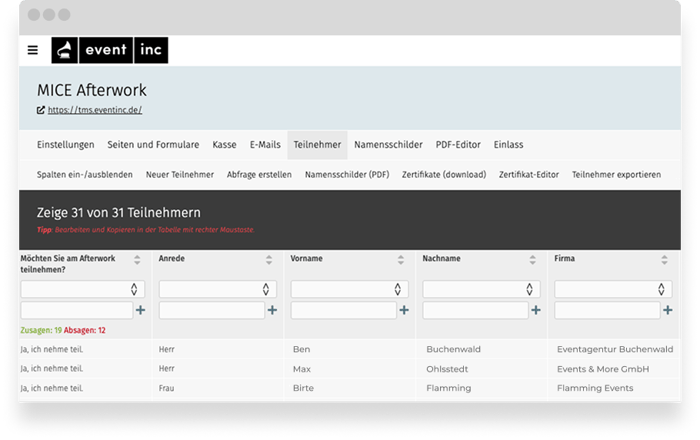Expand the Anrede filter dropdown
The width and height of the screenshot is (700, 440).
tap(214, 289)
